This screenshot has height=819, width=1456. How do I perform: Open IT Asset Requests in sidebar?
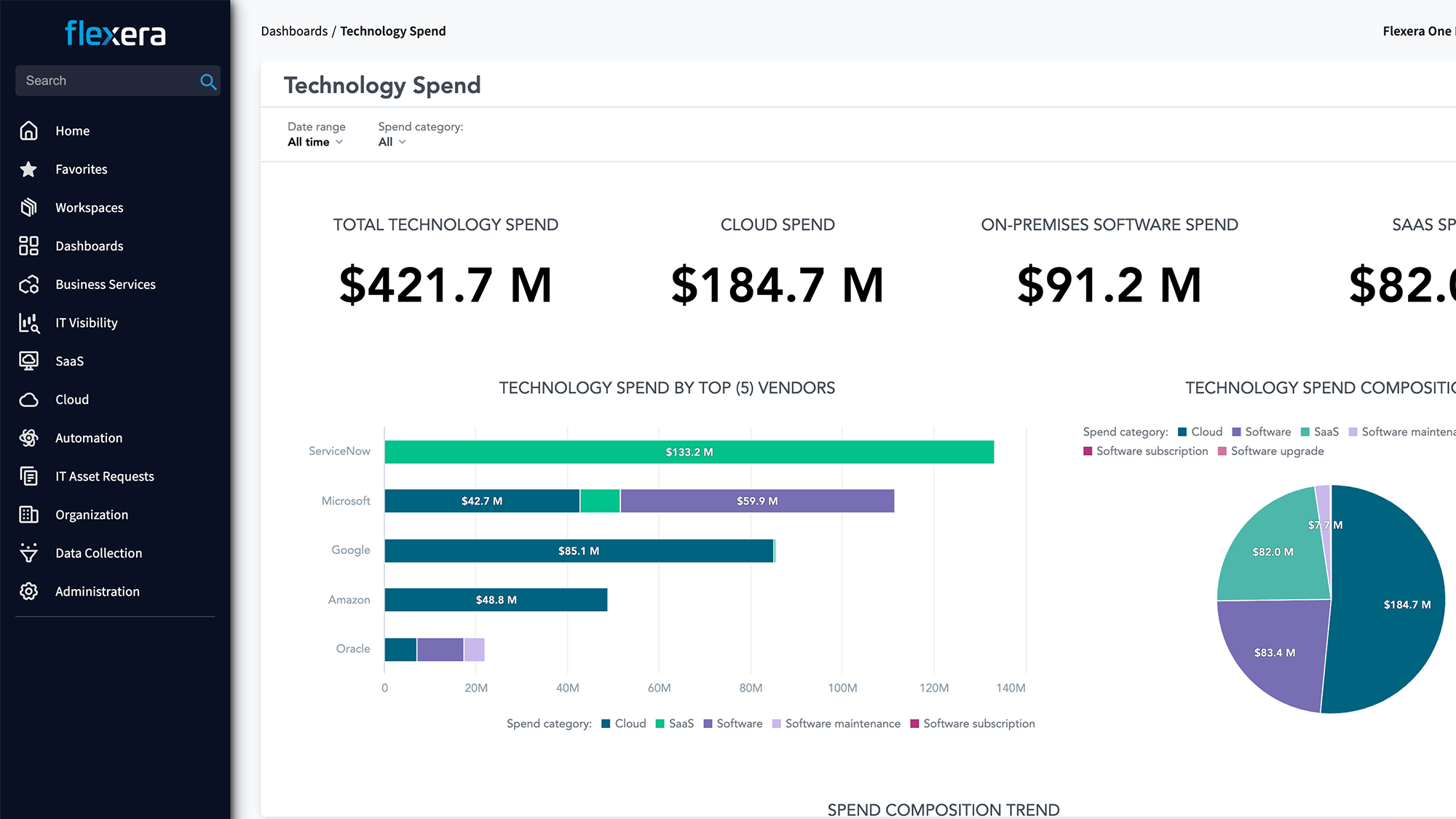click(105, 477)
